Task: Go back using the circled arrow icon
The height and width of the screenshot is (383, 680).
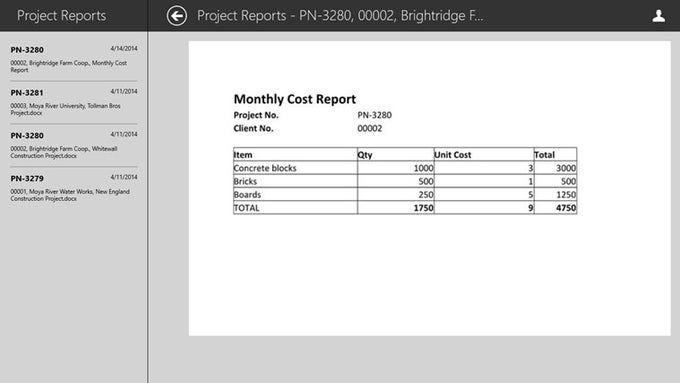Action: click(x=177, y=16)
